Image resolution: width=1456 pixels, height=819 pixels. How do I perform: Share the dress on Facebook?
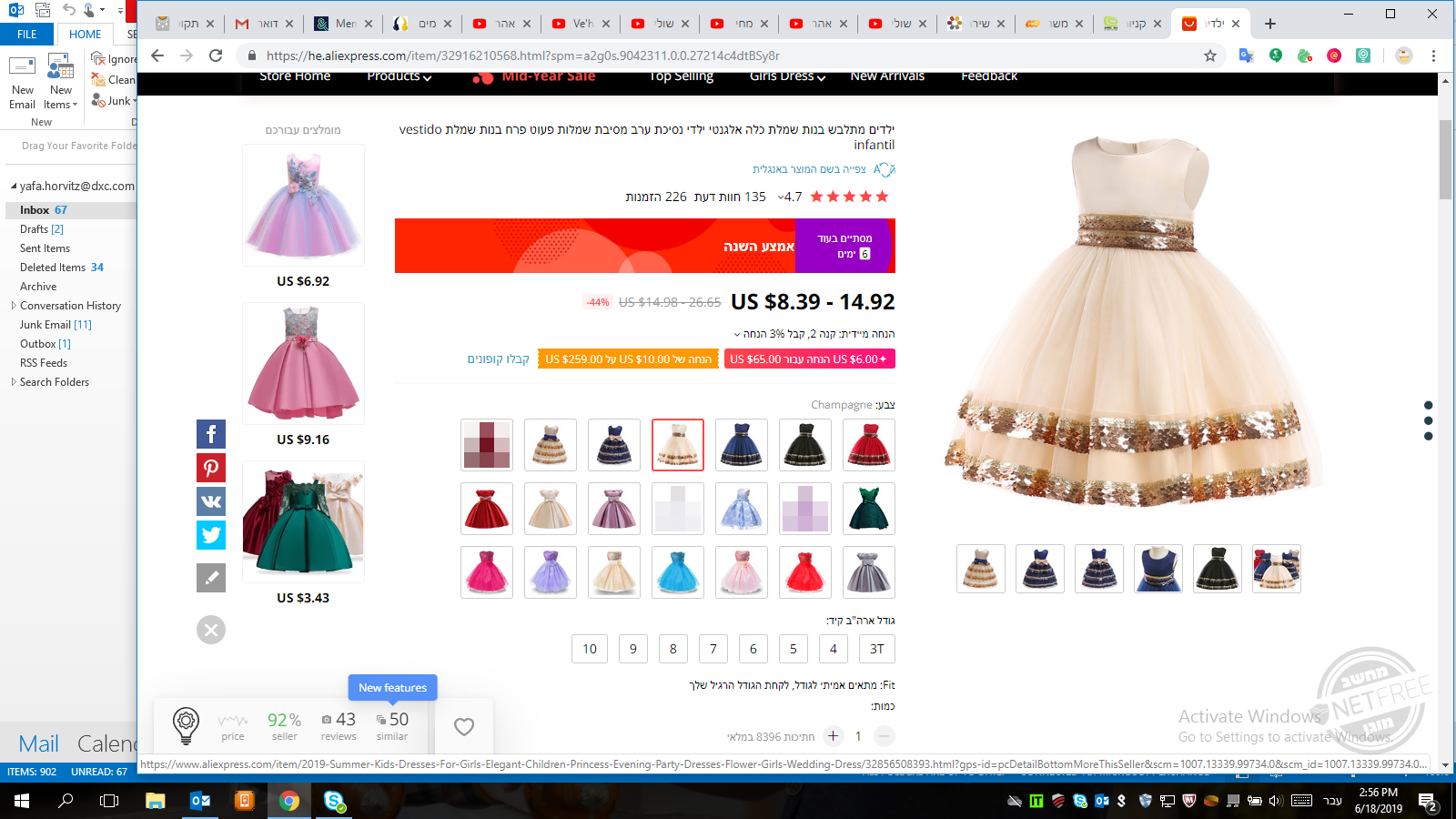click(210, 434)
